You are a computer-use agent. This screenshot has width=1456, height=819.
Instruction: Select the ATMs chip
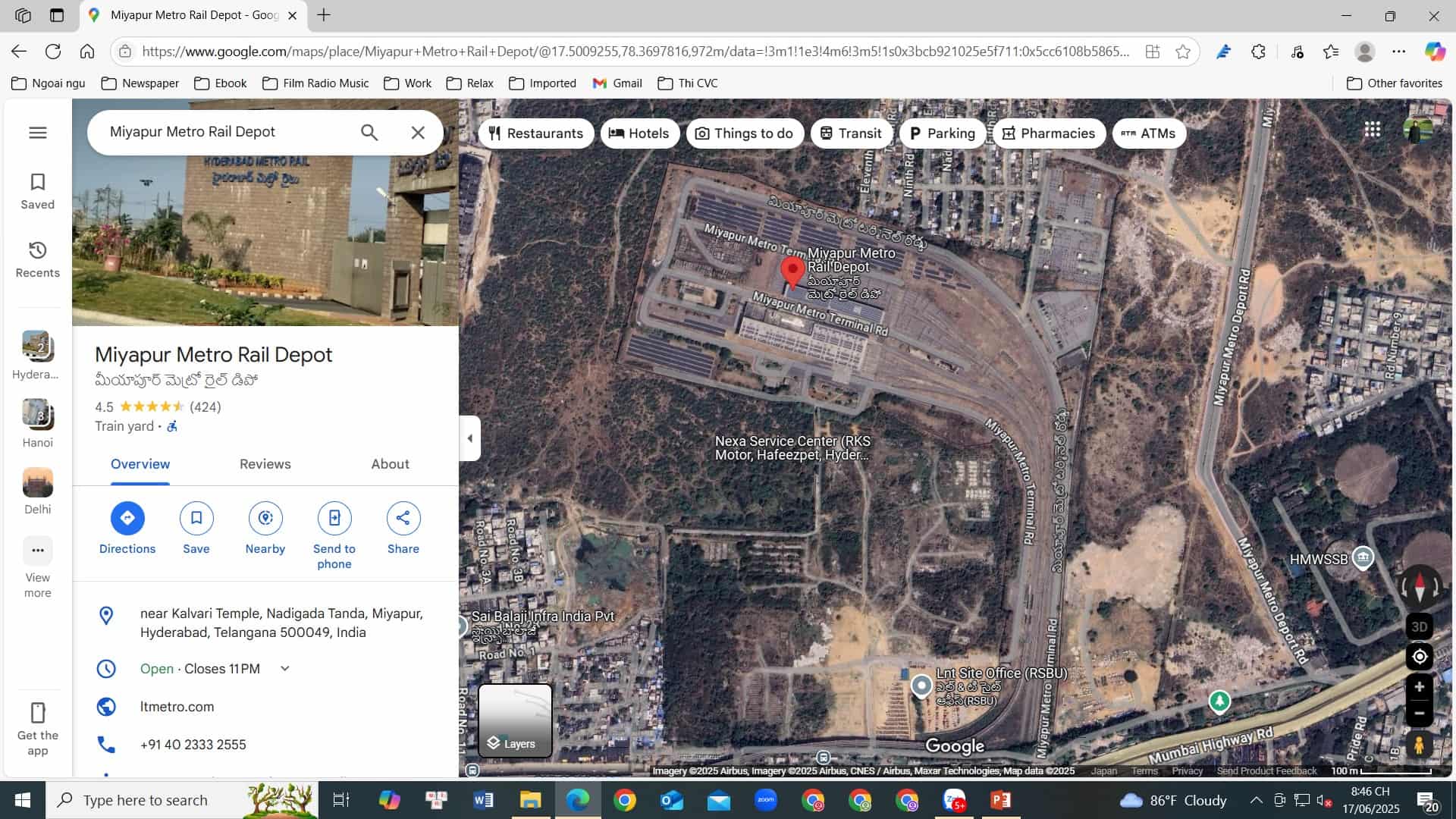click(x=1149, y=133)
